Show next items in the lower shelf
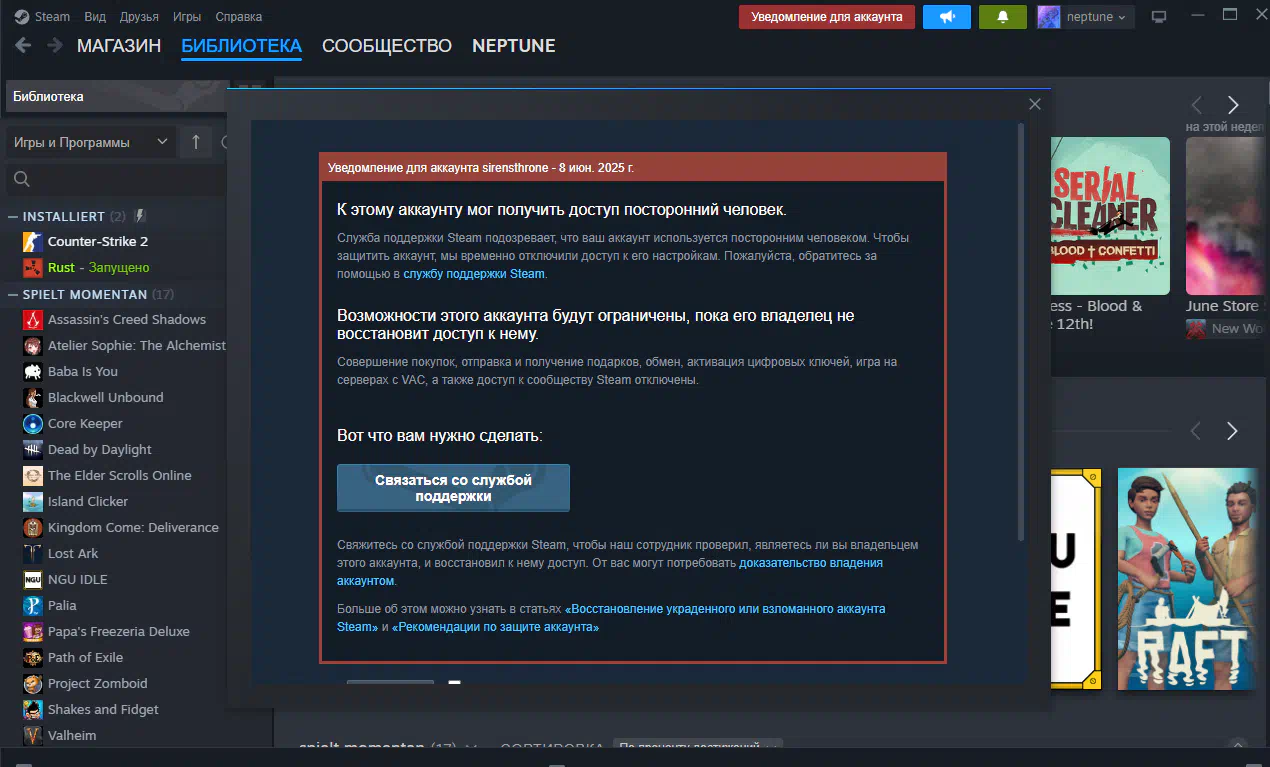Viewport: 1270px width, 767px height. pyautogui.click(x=1232, y=431)
